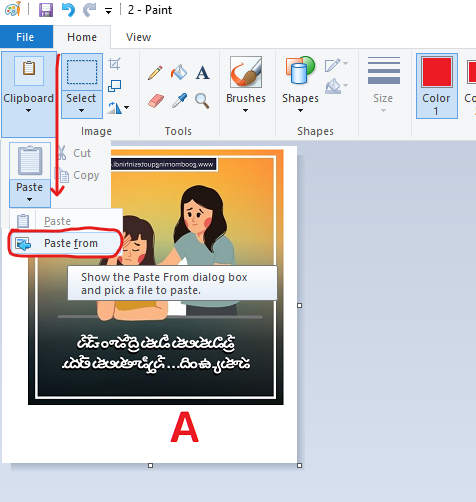Open the File menu
The height and width of the screenshot is (502, 476).
point(25,37)
